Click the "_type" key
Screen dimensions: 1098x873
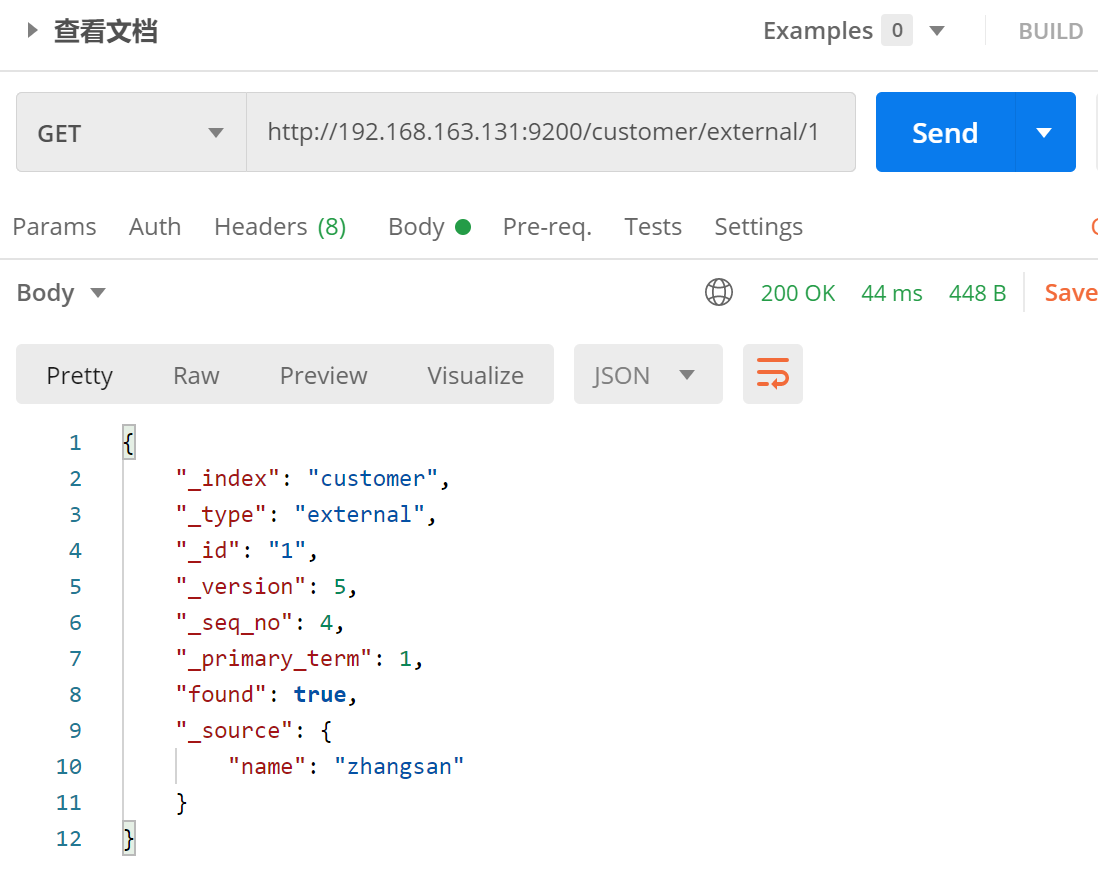pyautogui.click(x=221, y=515)
